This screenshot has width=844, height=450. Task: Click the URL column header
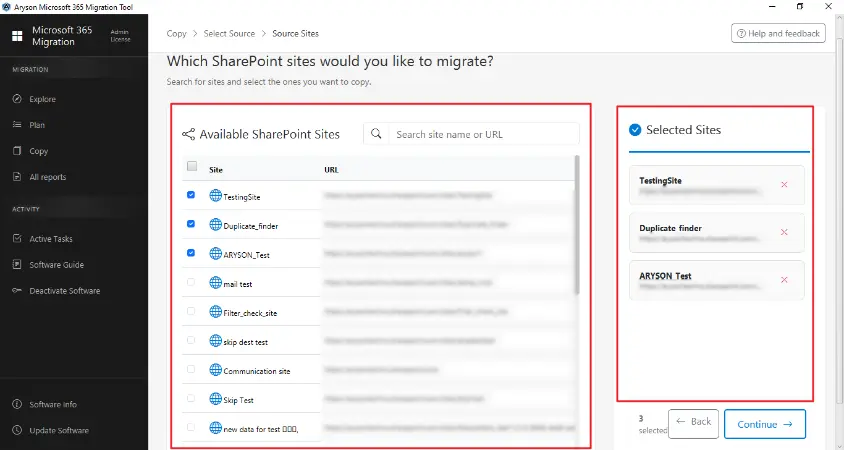(331, 170)
